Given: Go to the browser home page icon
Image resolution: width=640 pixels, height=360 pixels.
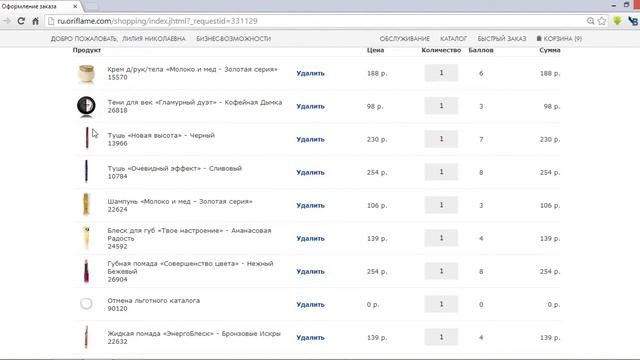Looking at the screenshot, I should point(36,21).
